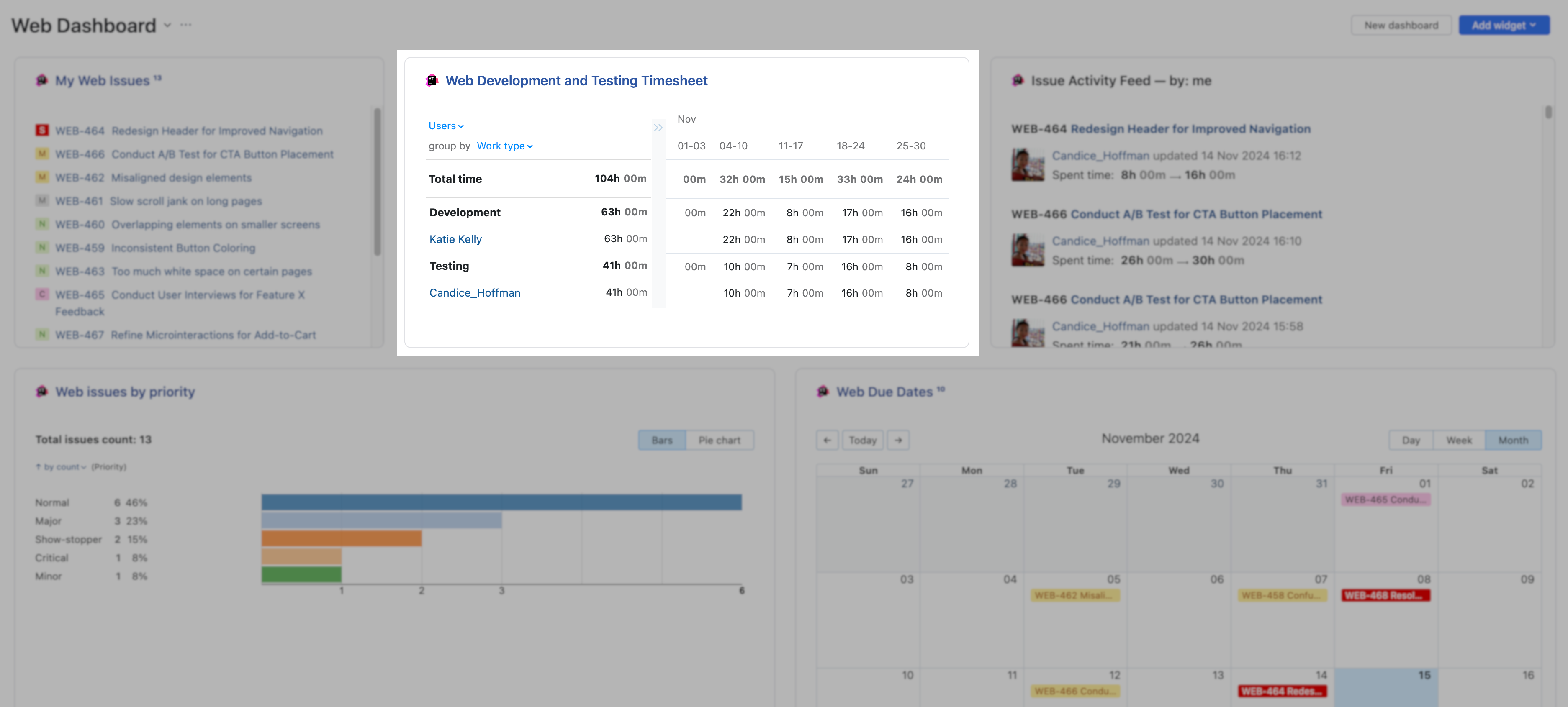Screen dimensions: 1568x707
Task: Click the blue Normal priority bar
Action: point(501,502)
